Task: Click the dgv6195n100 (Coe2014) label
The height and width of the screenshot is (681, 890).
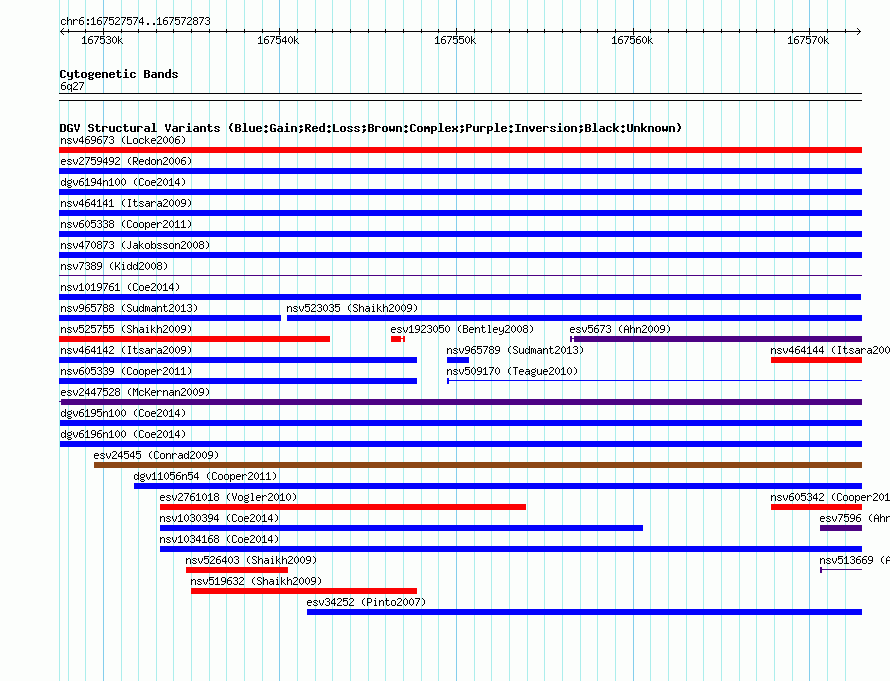Action: 123,413
